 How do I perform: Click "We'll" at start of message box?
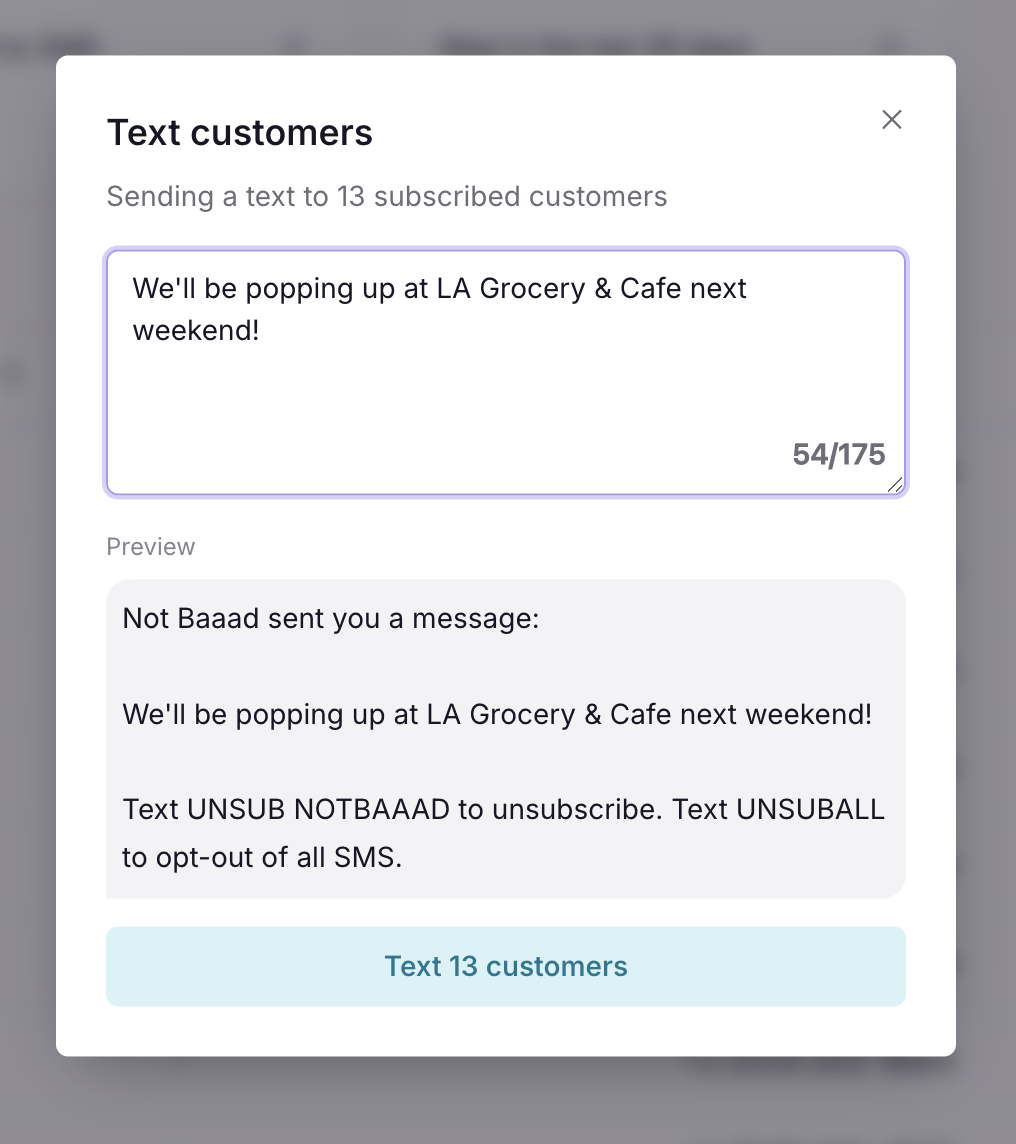coord(166,289)
